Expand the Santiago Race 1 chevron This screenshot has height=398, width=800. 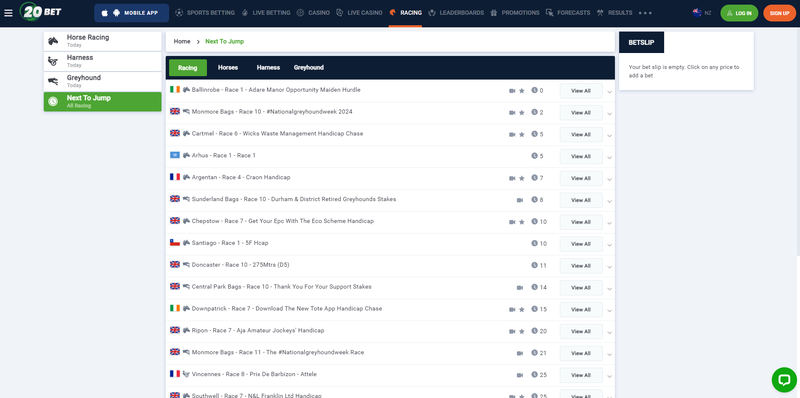pos(609,245)
